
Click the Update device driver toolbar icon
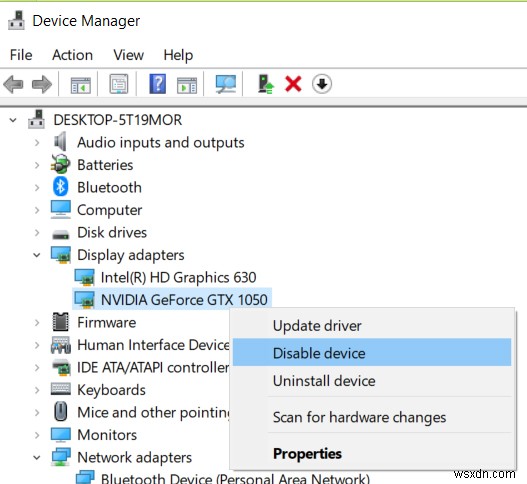click(x=266, y=84)
